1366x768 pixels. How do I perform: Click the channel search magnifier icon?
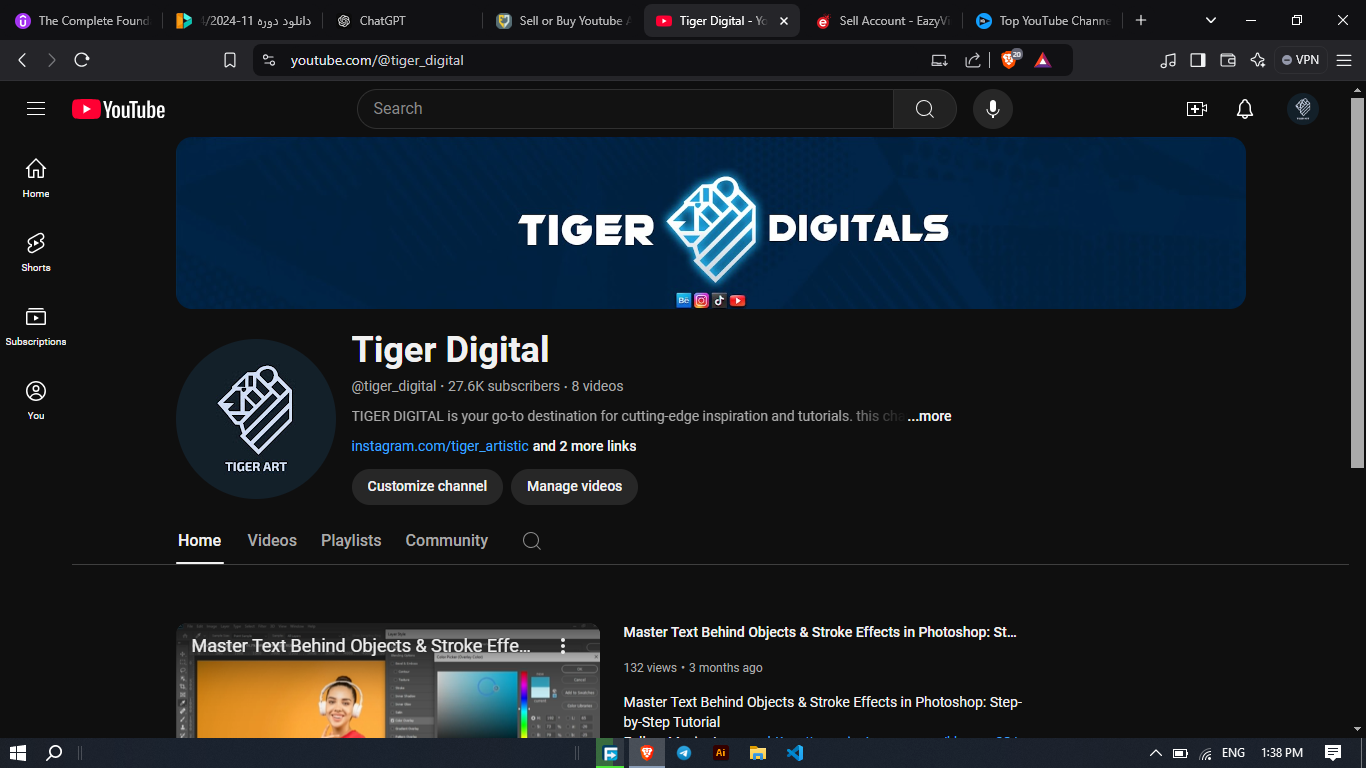coord(532,541)
